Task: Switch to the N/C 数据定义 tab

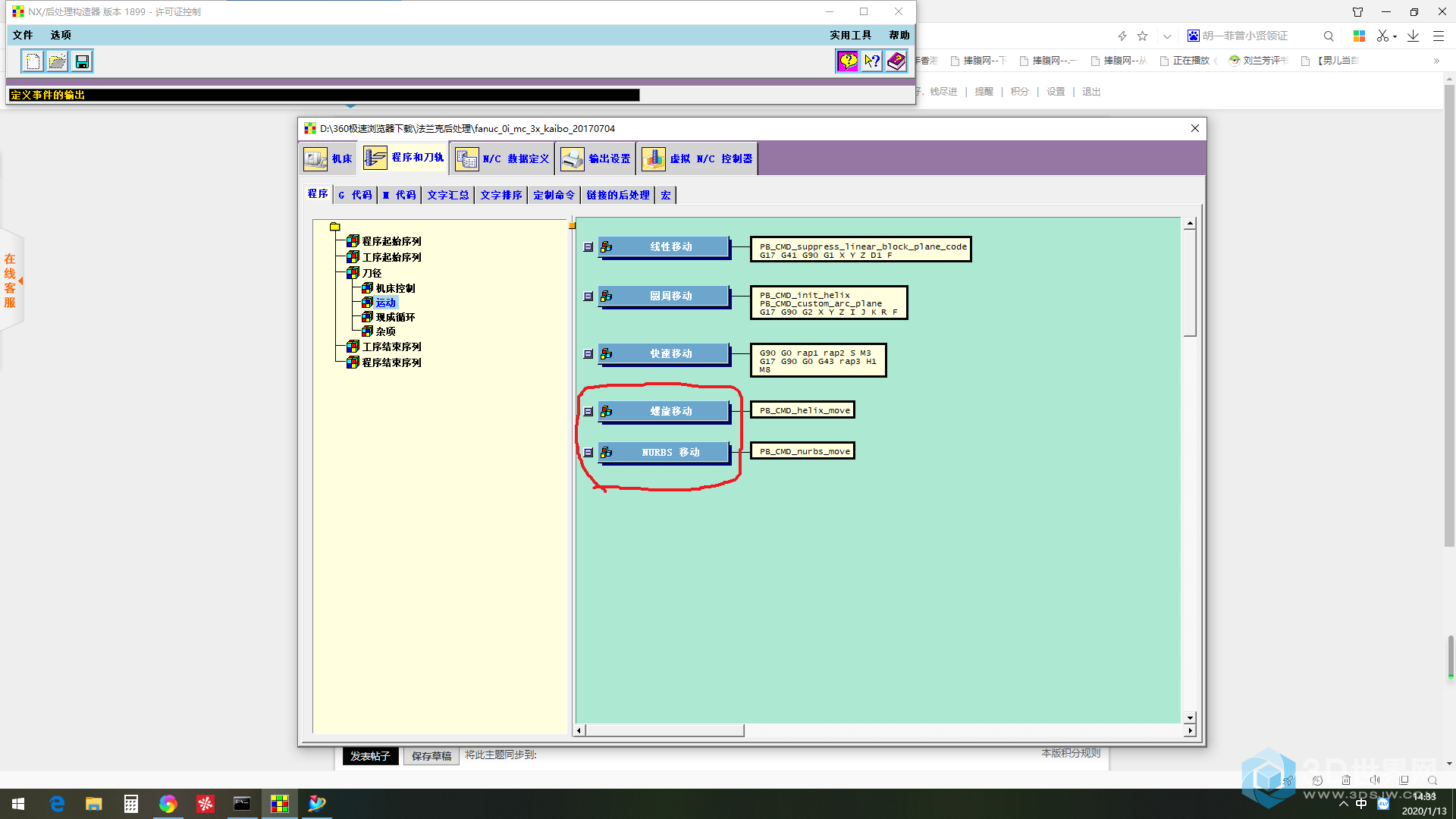Action: 502,158
